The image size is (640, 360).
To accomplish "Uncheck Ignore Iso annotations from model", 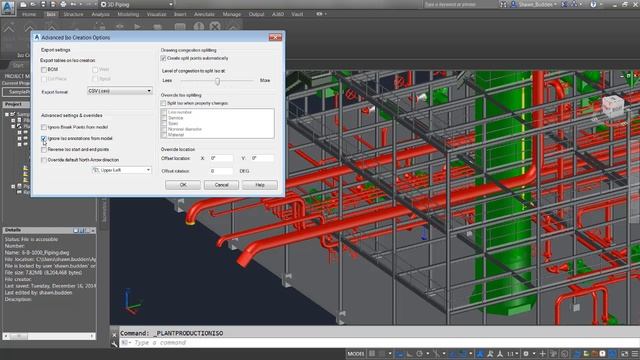I will tap(44, 139).
